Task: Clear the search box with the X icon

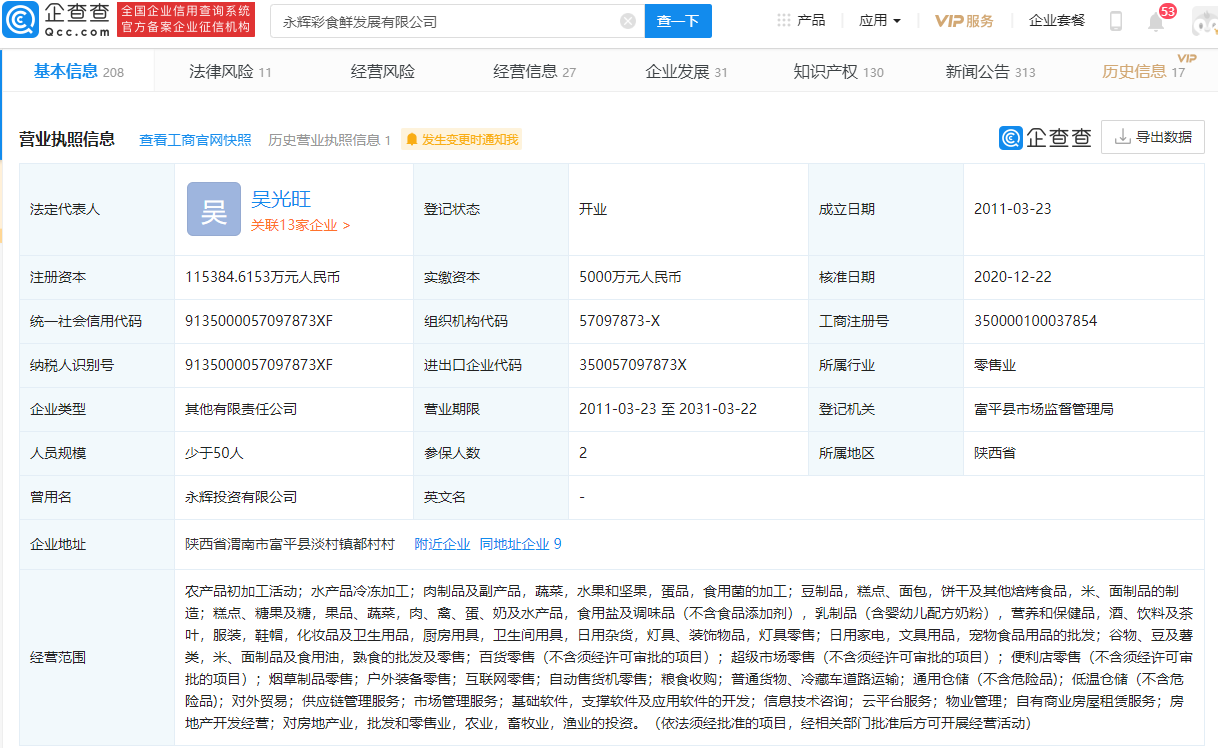Action: tap(627, 21)
